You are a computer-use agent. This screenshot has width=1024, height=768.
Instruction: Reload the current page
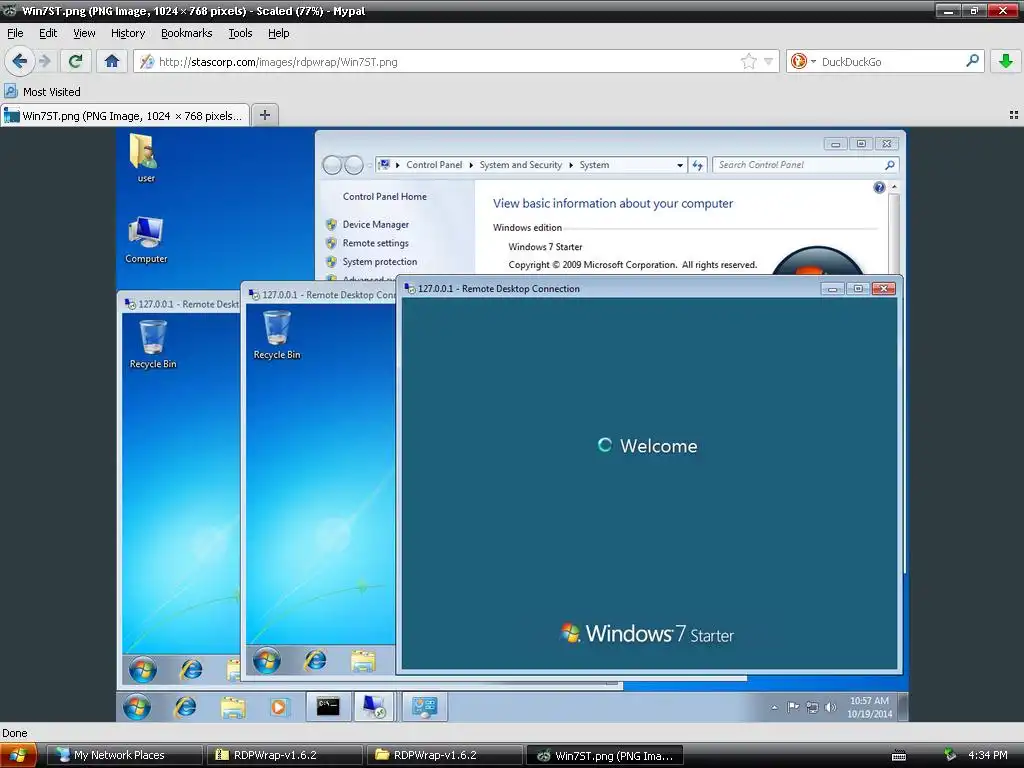[76, 61]
